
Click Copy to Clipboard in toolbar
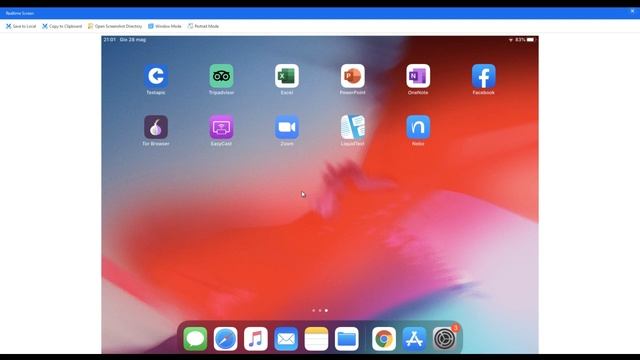[x=62, y=26]
